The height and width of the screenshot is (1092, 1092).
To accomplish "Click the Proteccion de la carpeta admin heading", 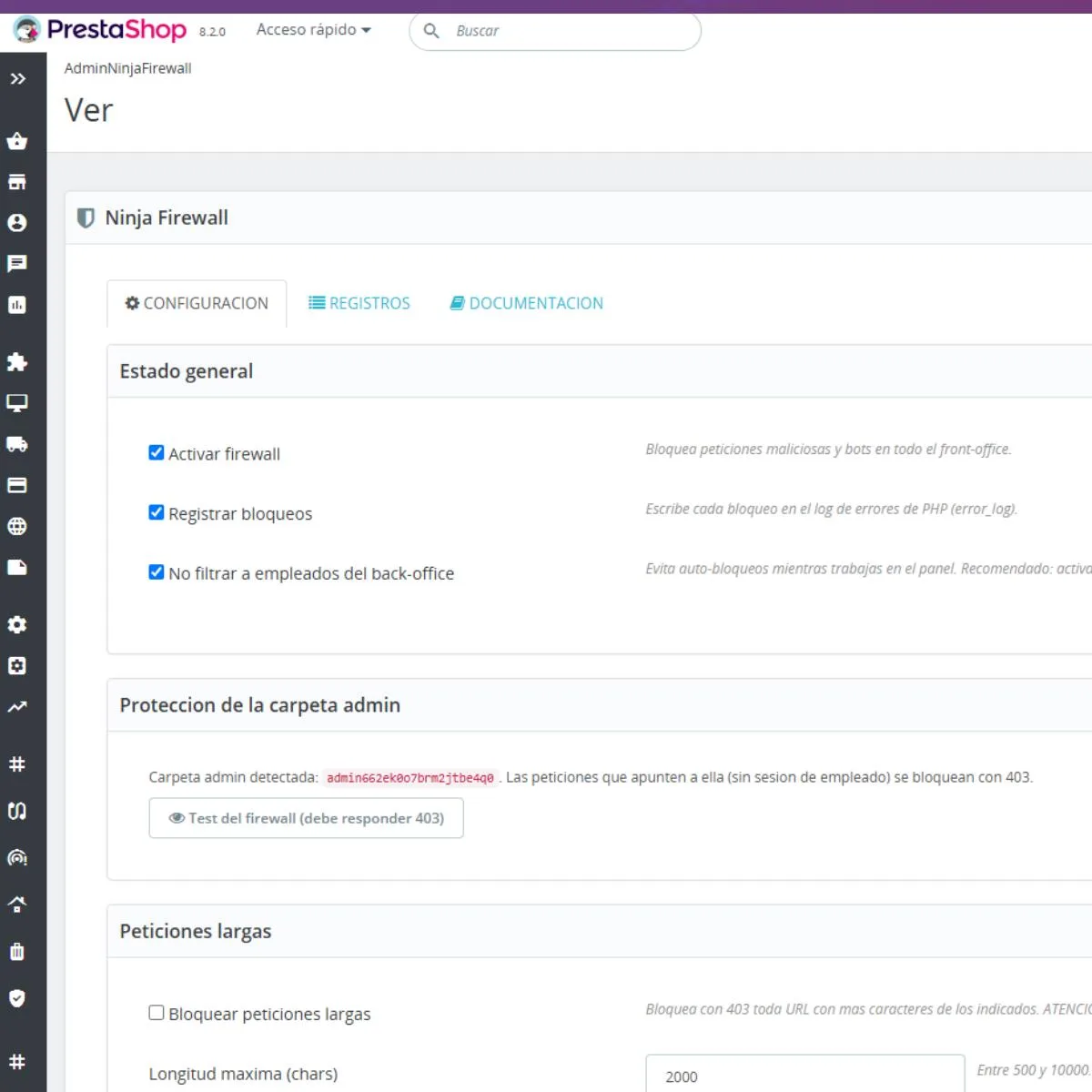I will (x=260, y=705).
